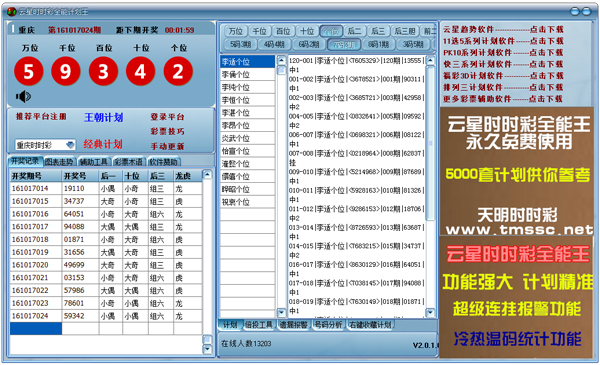Click the app logo in the title bar
Screen dimensions: 600x365
pos(11,11)
